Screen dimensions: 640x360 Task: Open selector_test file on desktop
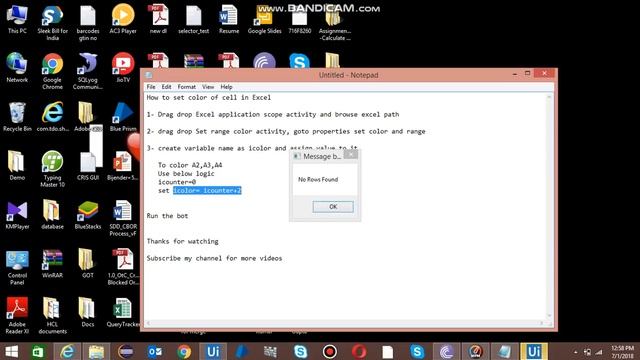193,19
